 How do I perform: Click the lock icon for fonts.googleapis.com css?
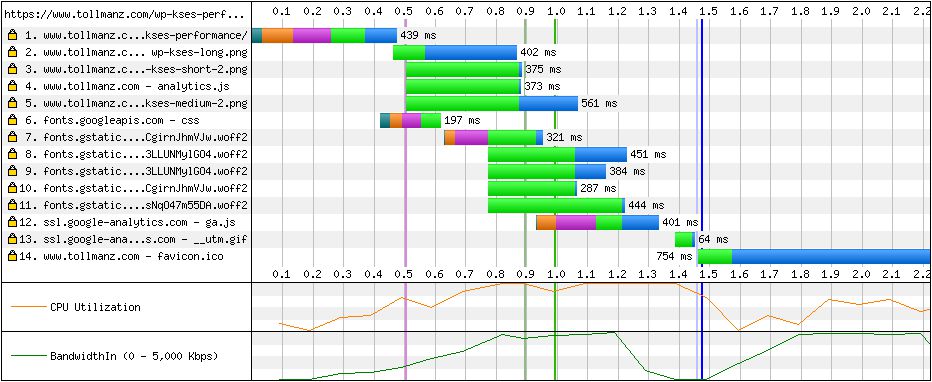12,121
